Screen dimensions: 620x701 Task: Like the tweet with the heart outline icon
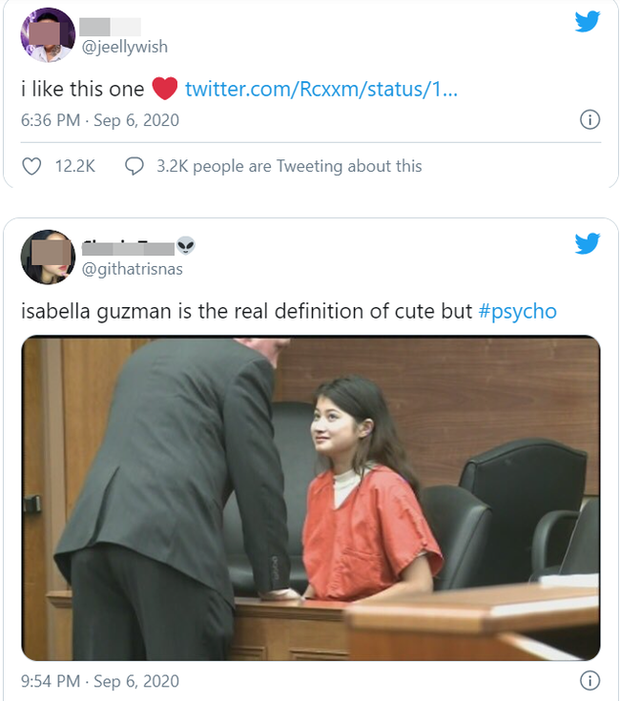tap(32, 166)
